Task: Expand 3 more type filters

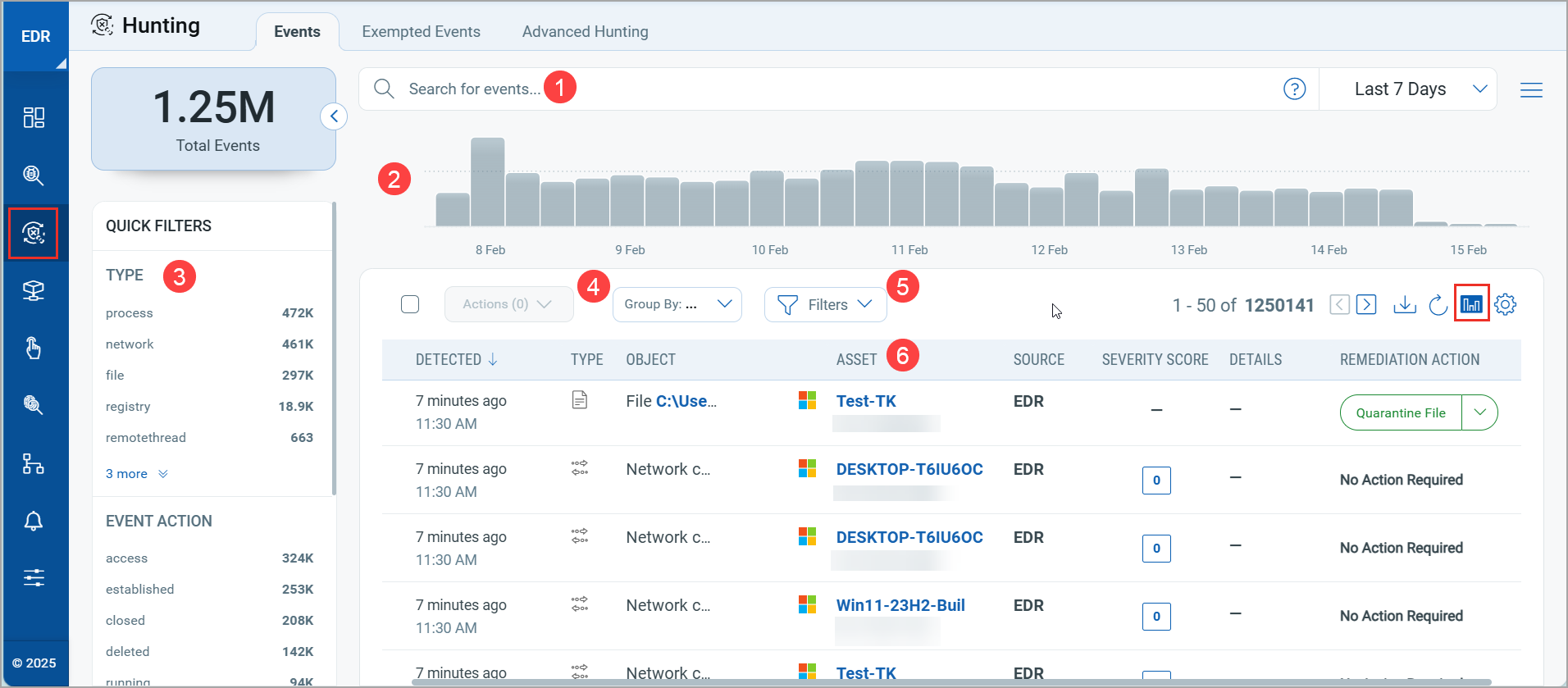Action: (137, 474)
